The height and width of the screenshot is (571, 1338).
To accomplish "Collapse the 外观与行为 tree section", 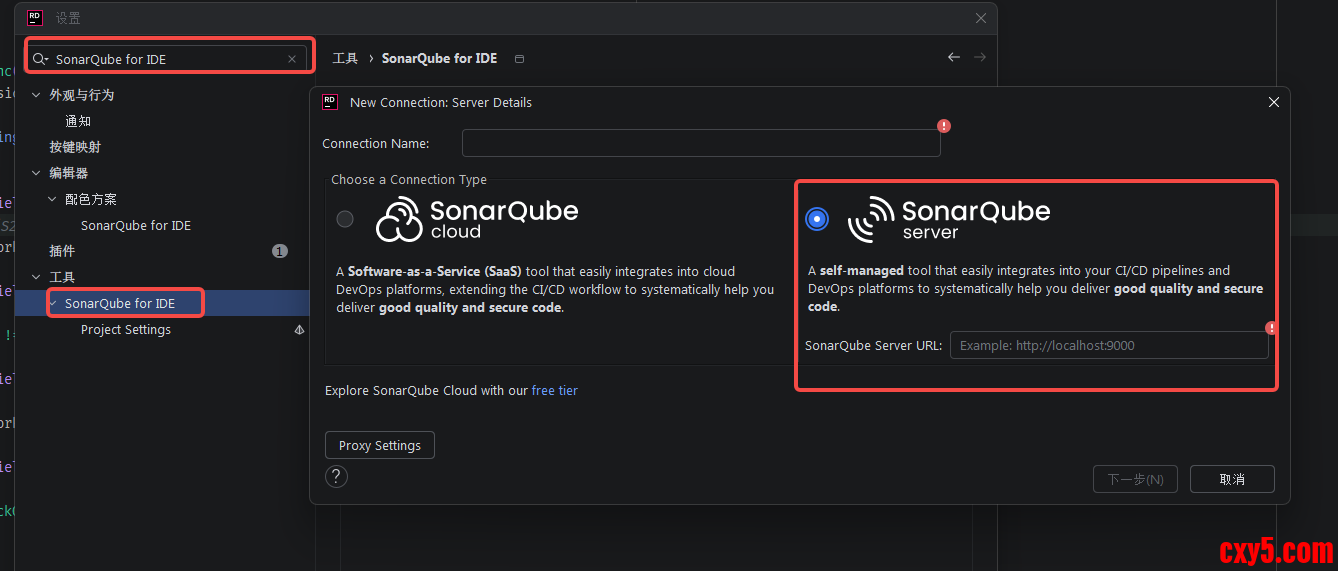I will pos(37,95).
